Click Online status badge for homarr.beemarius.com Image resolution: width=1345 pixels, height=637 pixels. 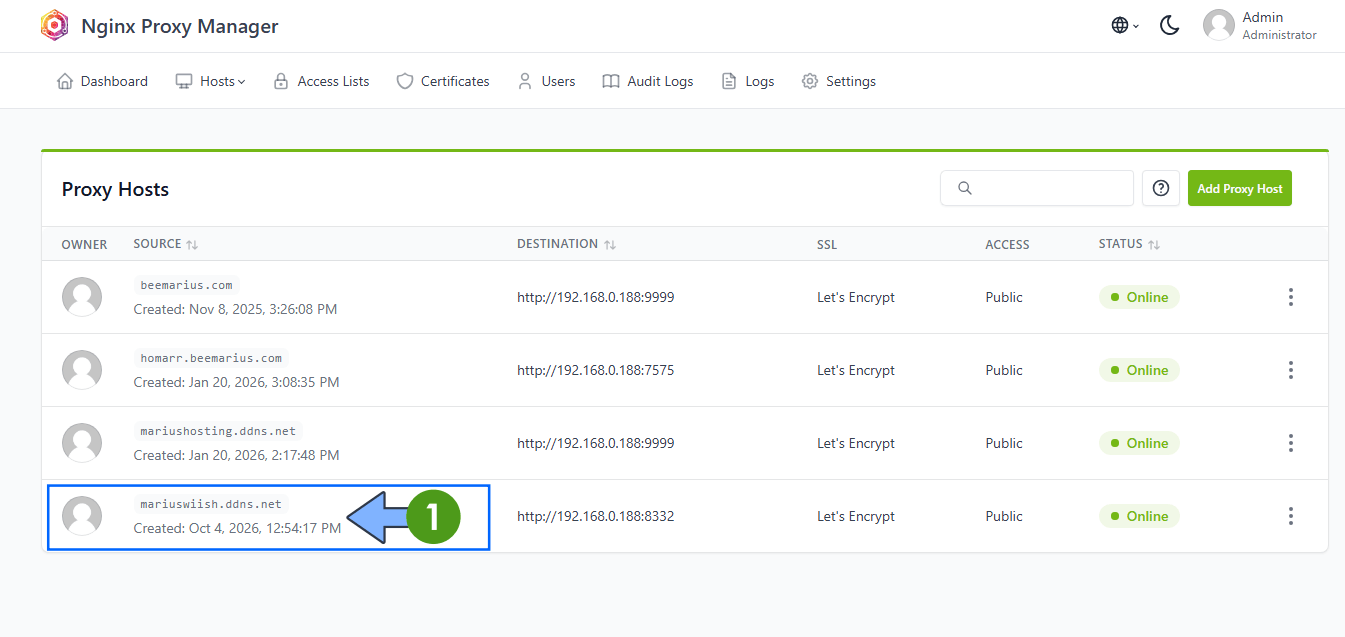[1139, 370]
